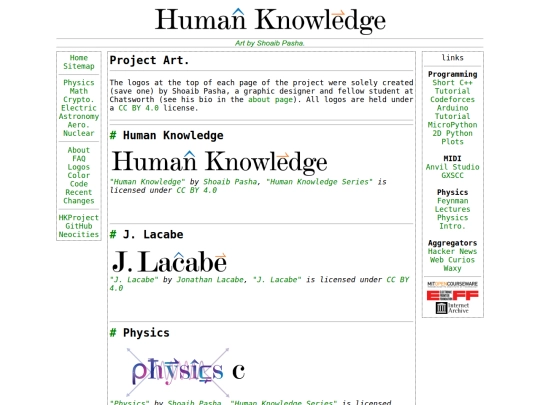The image size is (540, 405).
Task: Open the EFF logo badge
Action: point(452,295)
